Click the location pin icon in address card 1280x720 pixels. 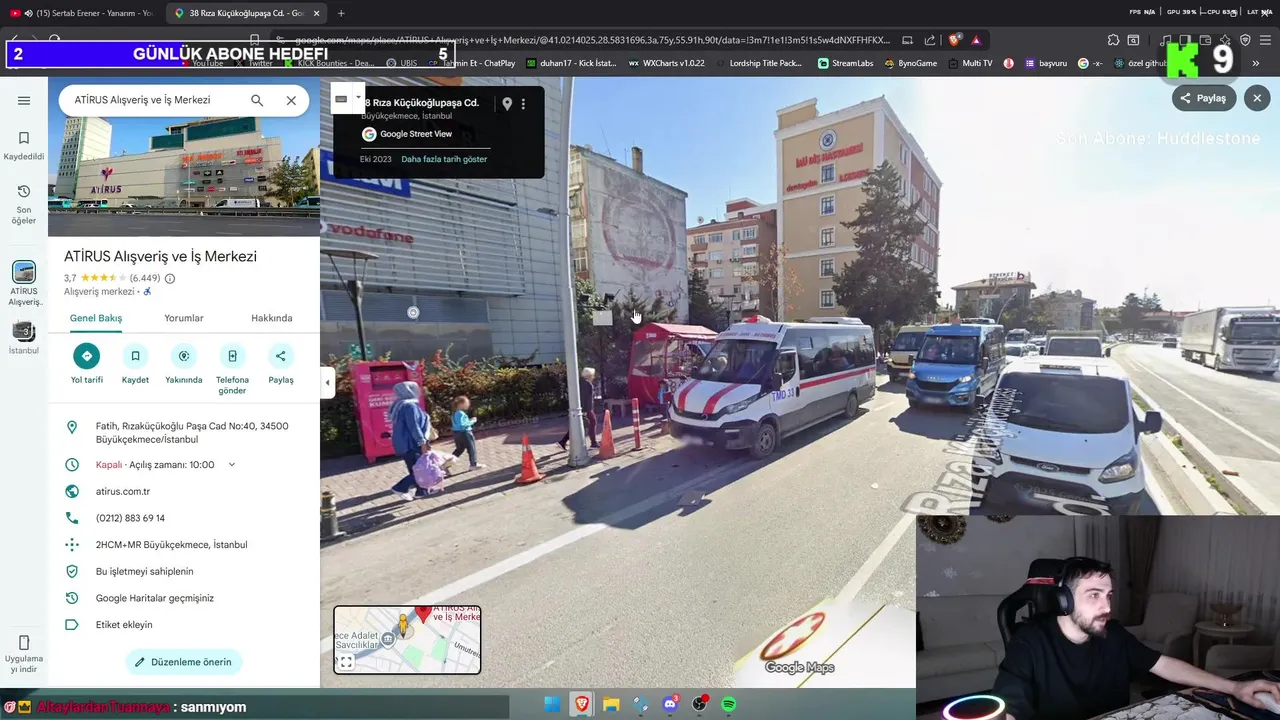pyautogui.click(x=507, y=104)
